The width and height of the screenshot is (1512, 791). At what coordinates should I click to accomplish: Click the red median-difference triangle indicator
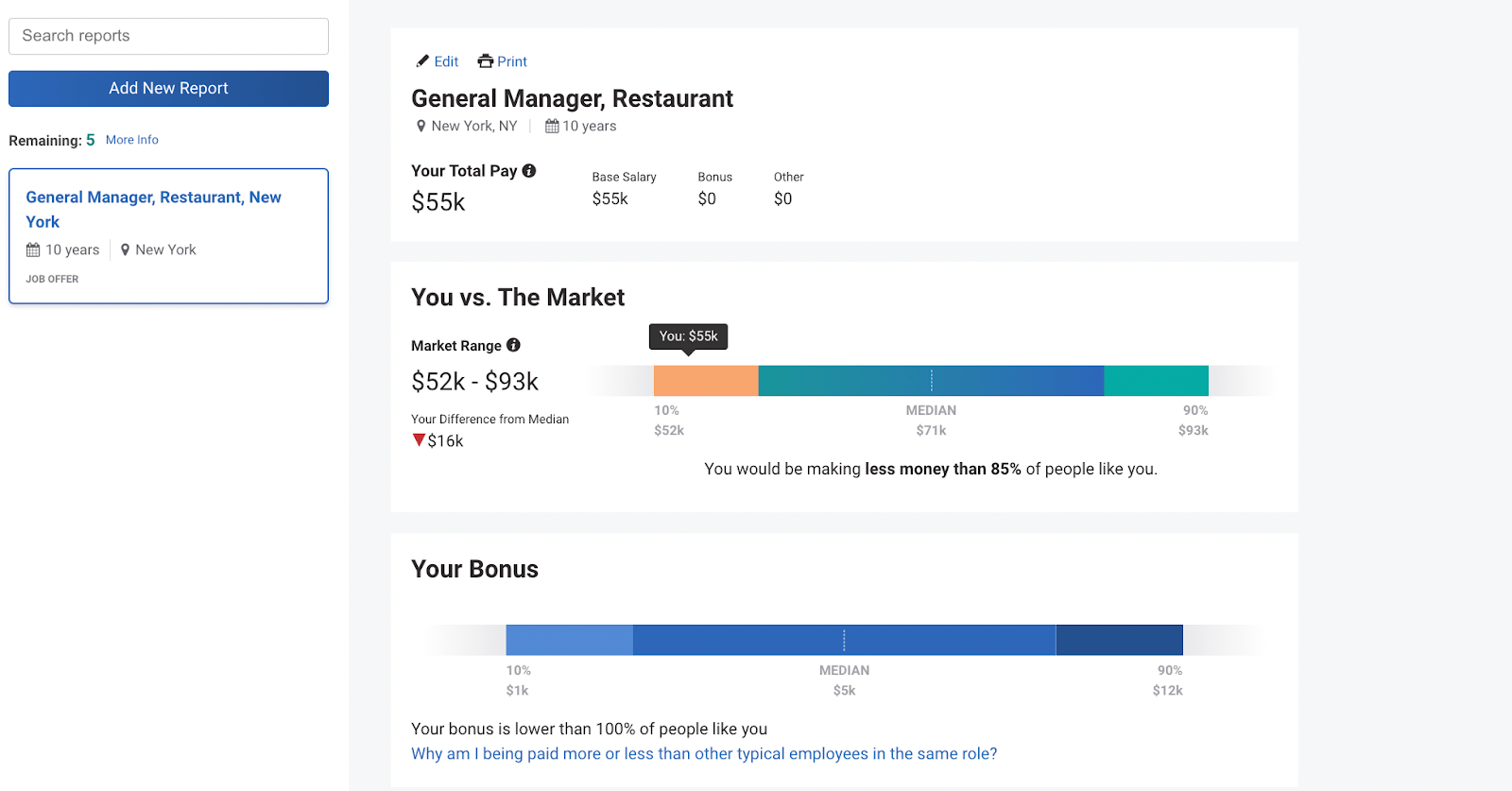(x=417, y=439)
